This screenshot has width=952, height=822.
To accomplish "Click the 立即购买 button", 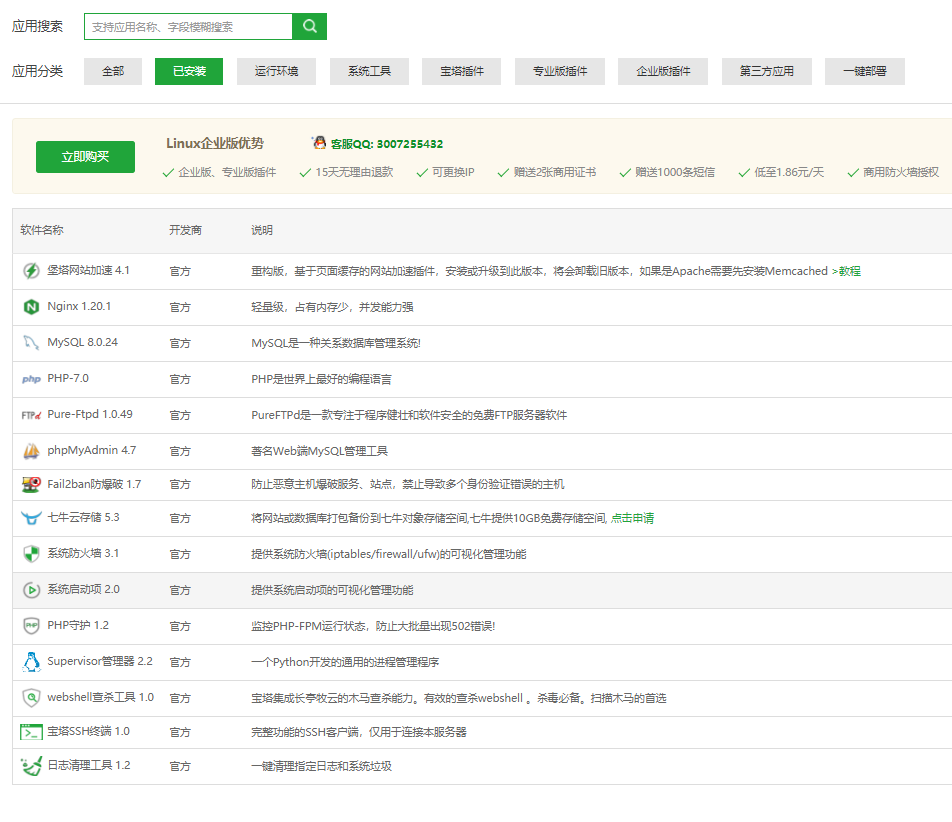I will coord(85,157).
